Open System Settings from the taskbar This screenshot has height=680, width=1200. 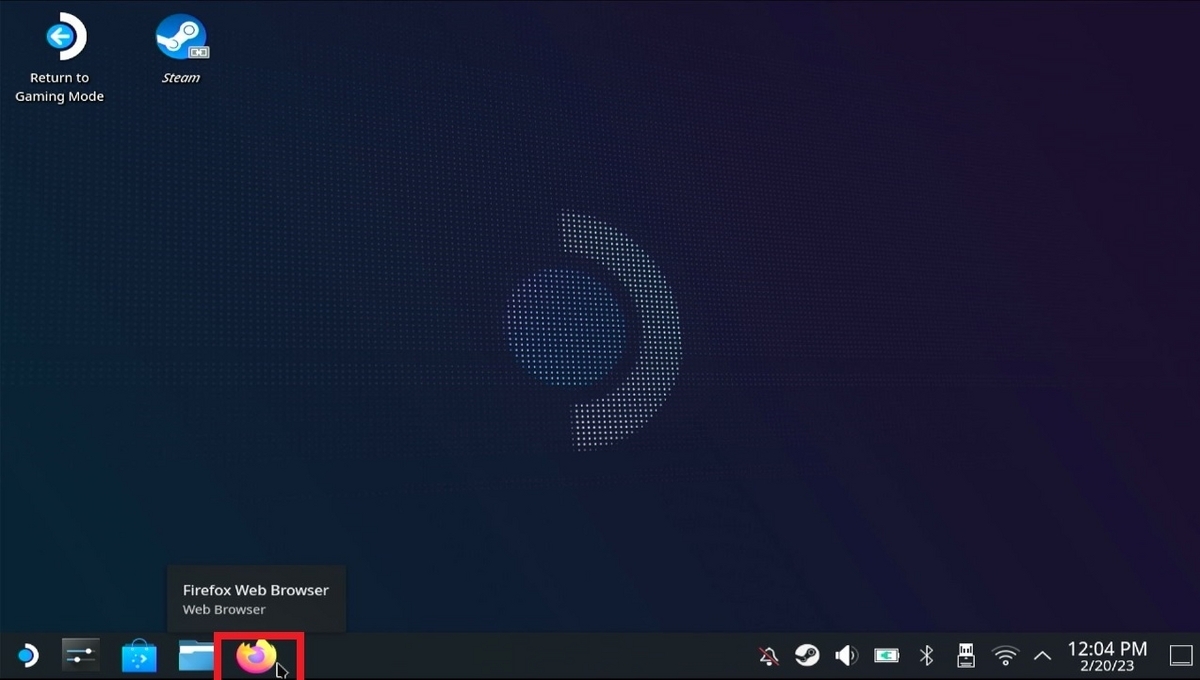coord(81,656)
